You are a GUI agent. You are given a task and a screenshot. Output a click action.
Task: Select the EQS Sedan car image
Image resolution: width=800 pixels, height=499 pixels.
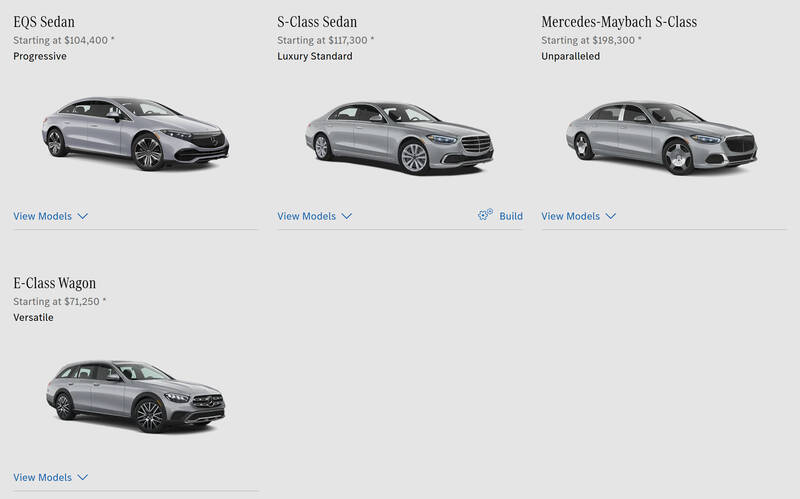(135, 133)
